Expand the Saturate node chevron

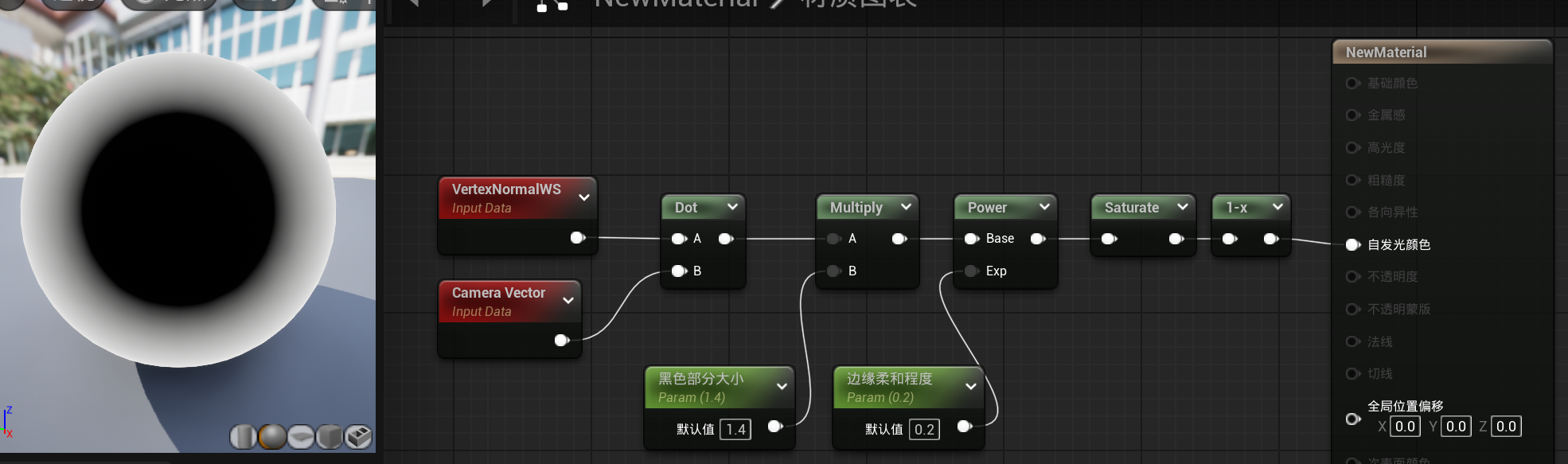click(1183, 207)
